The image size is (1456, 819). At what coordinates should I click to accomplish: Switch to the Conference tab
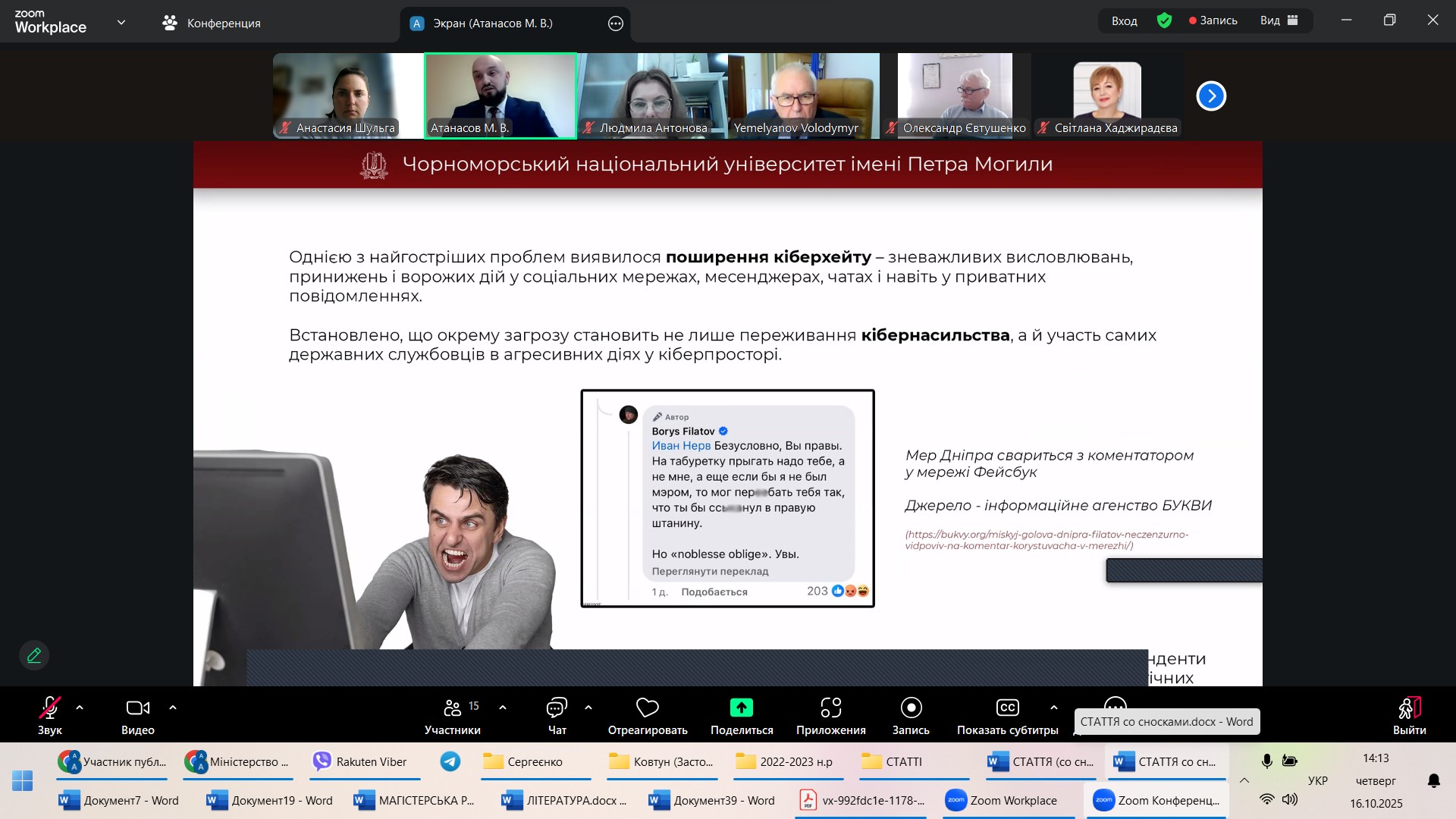(x=212, y=23)
